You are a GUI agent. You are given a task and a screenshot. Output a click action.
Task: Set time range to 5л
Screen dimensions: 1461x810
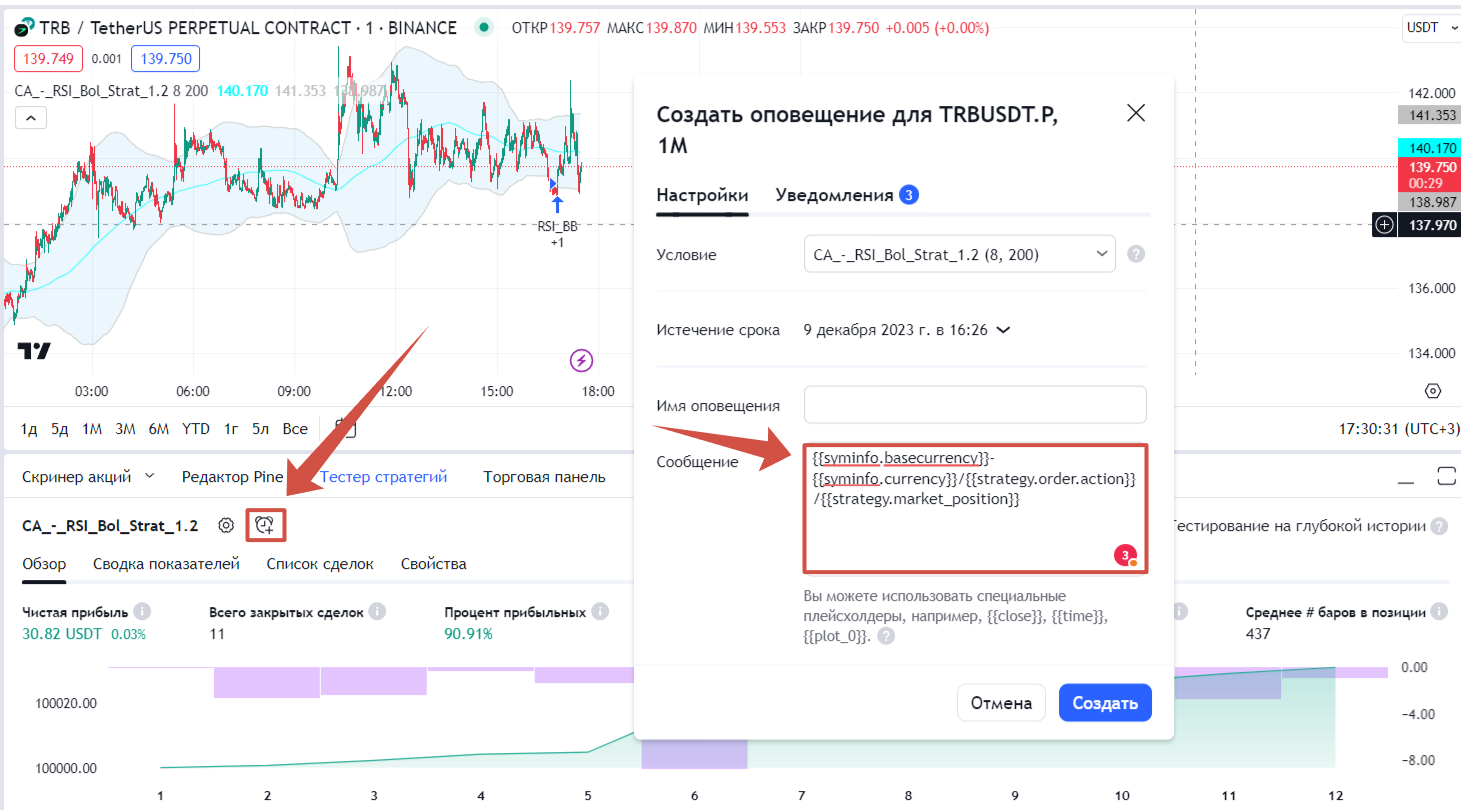click(260, 428)
